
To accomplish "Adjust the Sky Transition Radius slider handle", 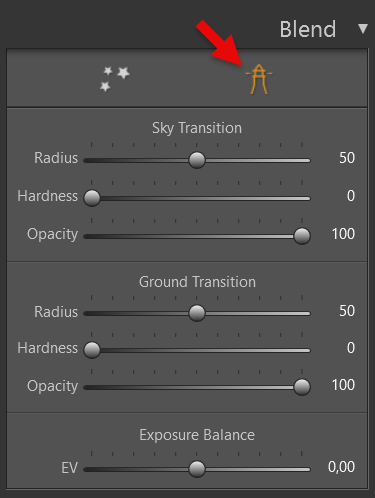I will coord(197,160).
